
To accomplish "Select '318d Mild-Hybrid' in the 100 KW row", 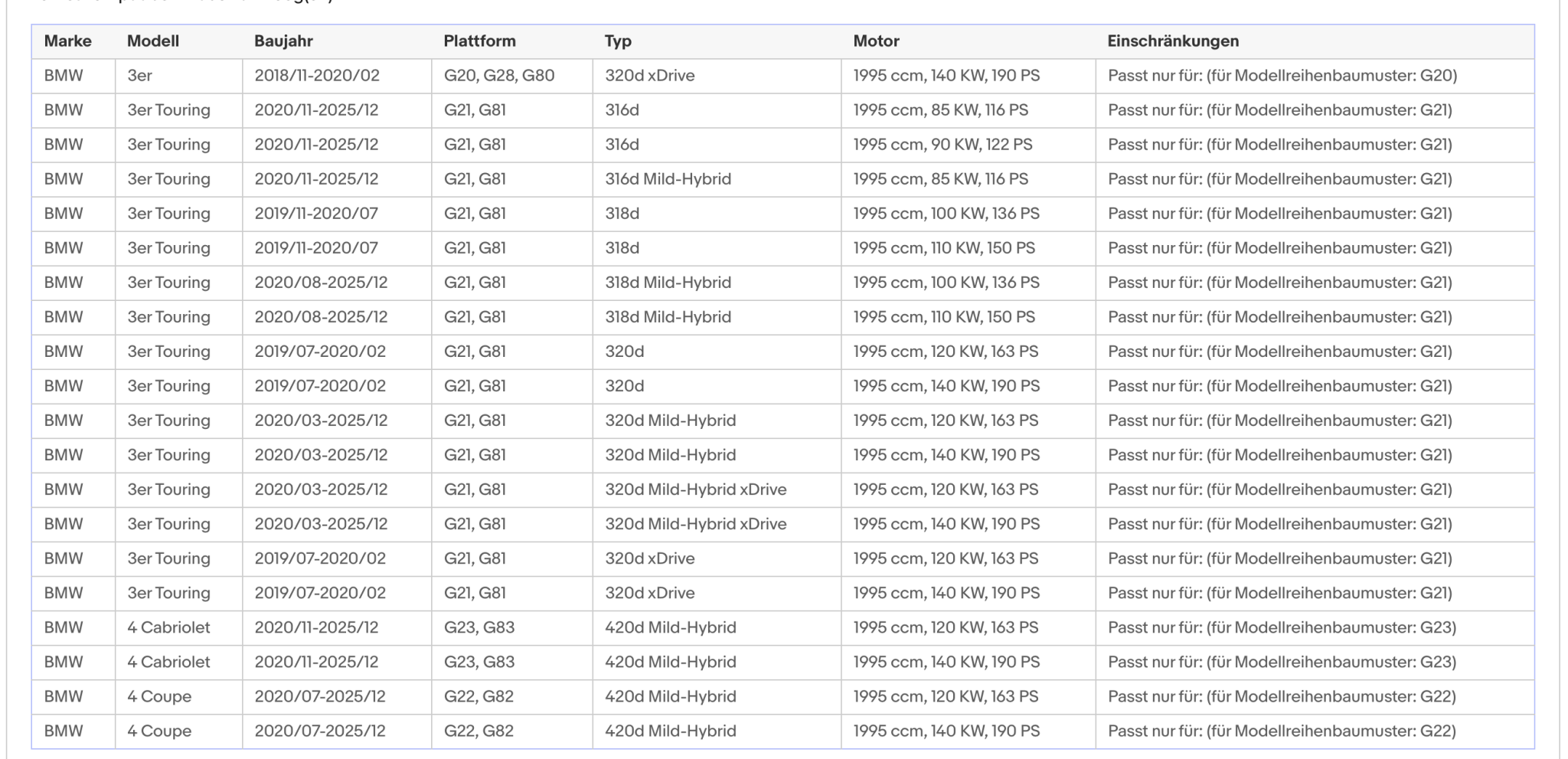I will [x=668, y=283].
